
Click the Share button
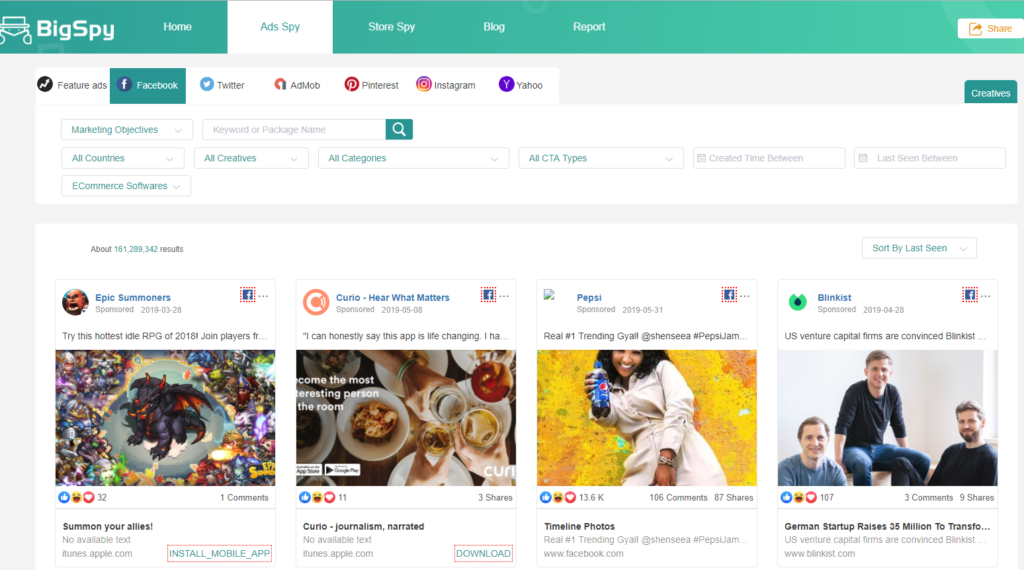[990, 29]
